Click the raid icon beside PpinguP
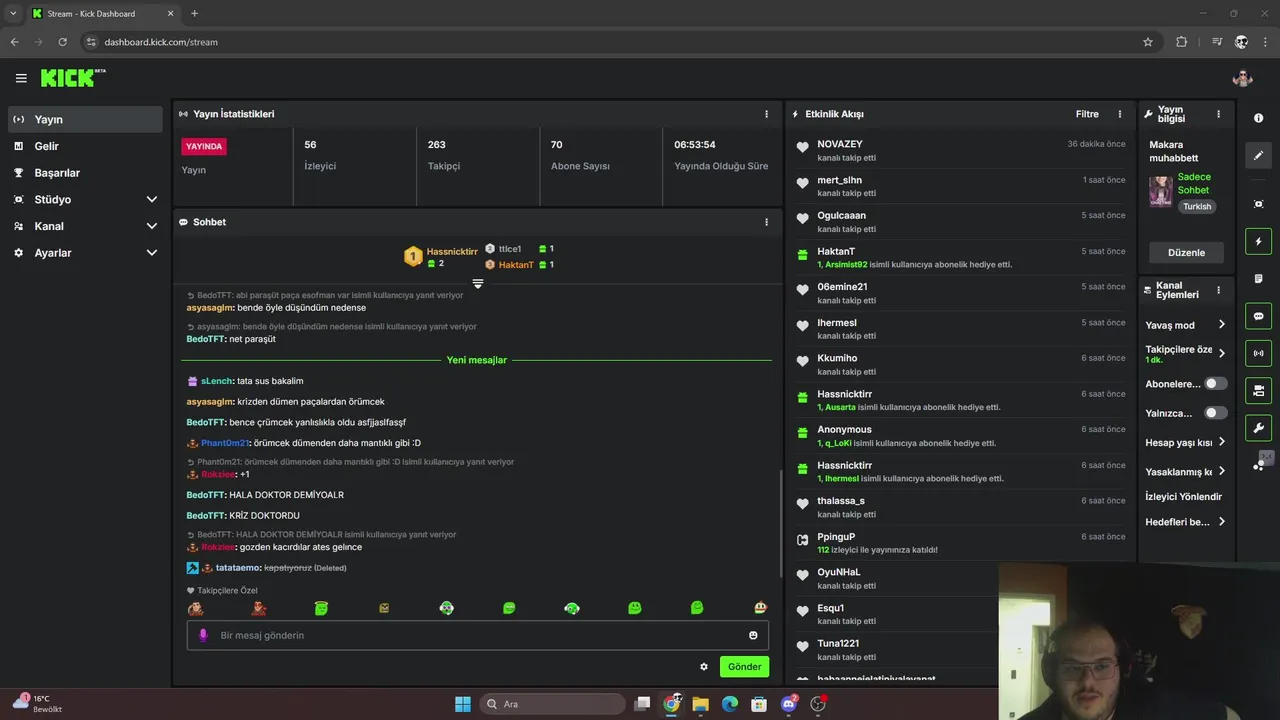Image resolution: width=1280 pixels, height=720 pixels. click(802, 540)
